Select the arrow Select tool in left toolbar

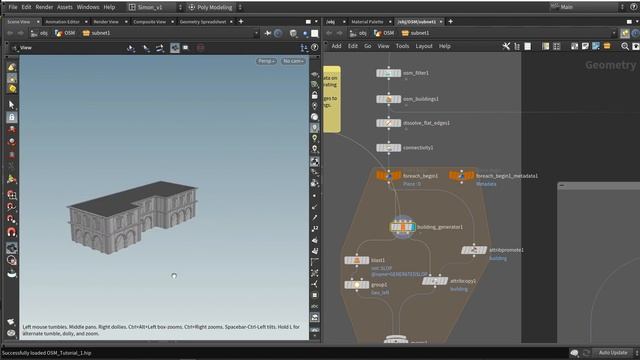pyautogui.click(x=11, y=105)
